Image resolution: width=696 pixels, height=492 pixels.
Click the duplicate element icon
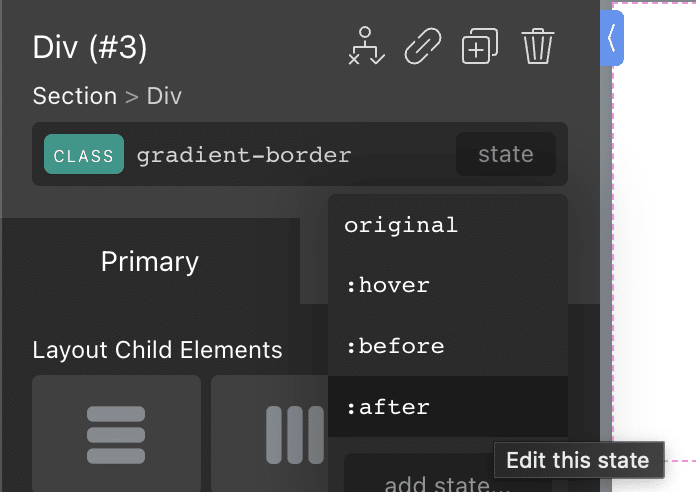pyautogui.click(x=480, y=46)
